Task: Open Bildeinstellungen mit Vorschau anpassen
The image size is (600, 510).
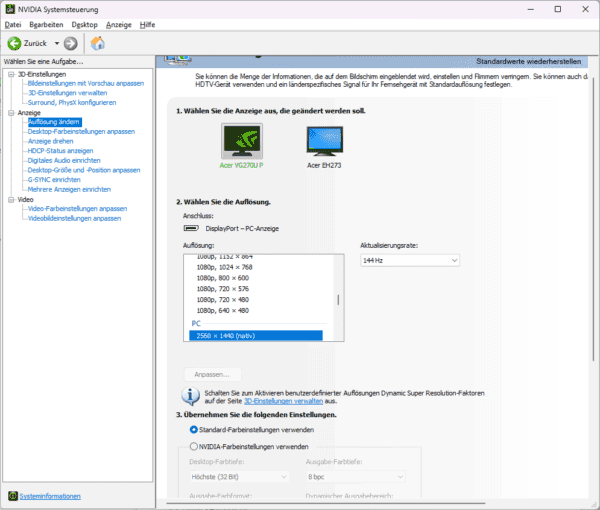Action: pyautogui.click(x=86, y=83)
